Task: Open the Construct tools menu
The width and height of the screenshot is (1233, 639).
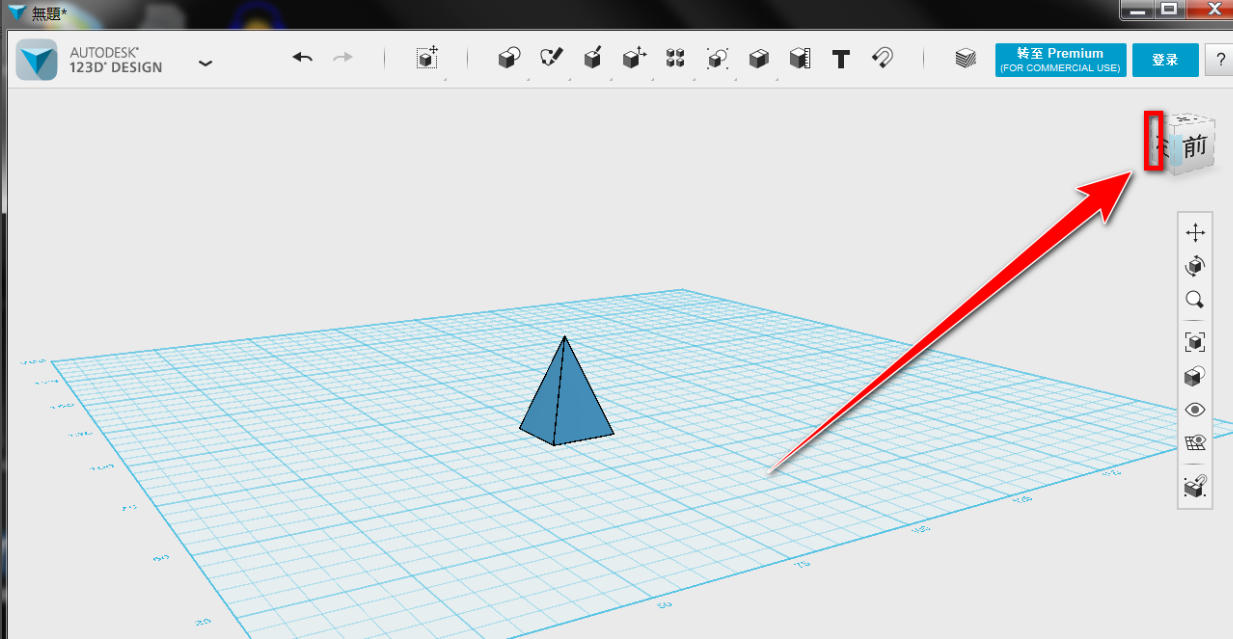Action: click(x=592, y=58)
